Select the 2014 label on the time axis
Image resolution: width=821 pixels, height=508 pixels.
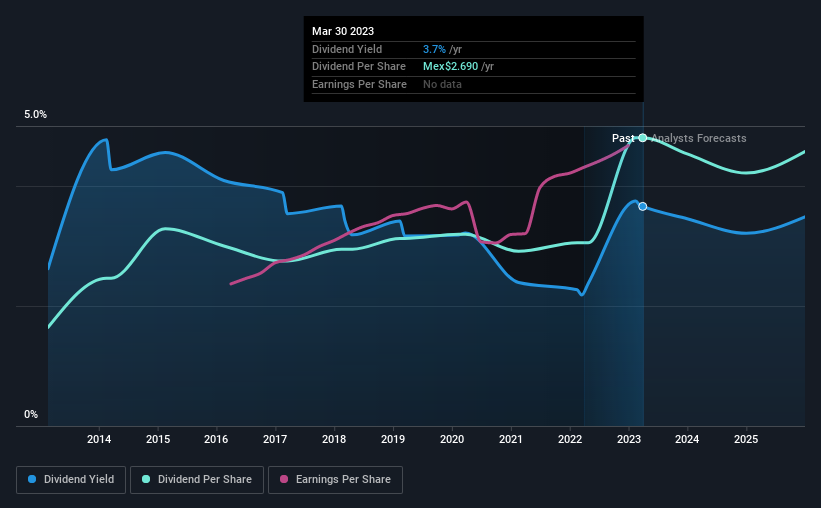99,439
